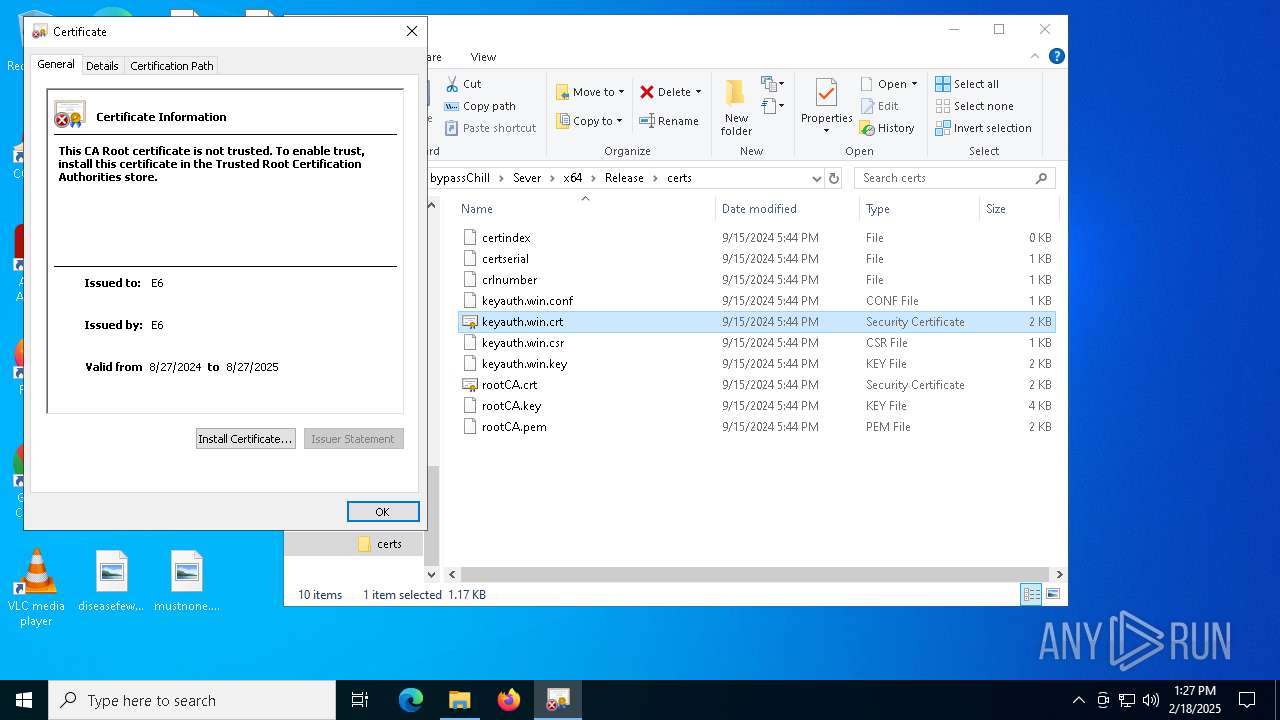Select keyauth.win.conf file
The image size is (1280, 720).
pyautogui.click(x=756, y=301)
